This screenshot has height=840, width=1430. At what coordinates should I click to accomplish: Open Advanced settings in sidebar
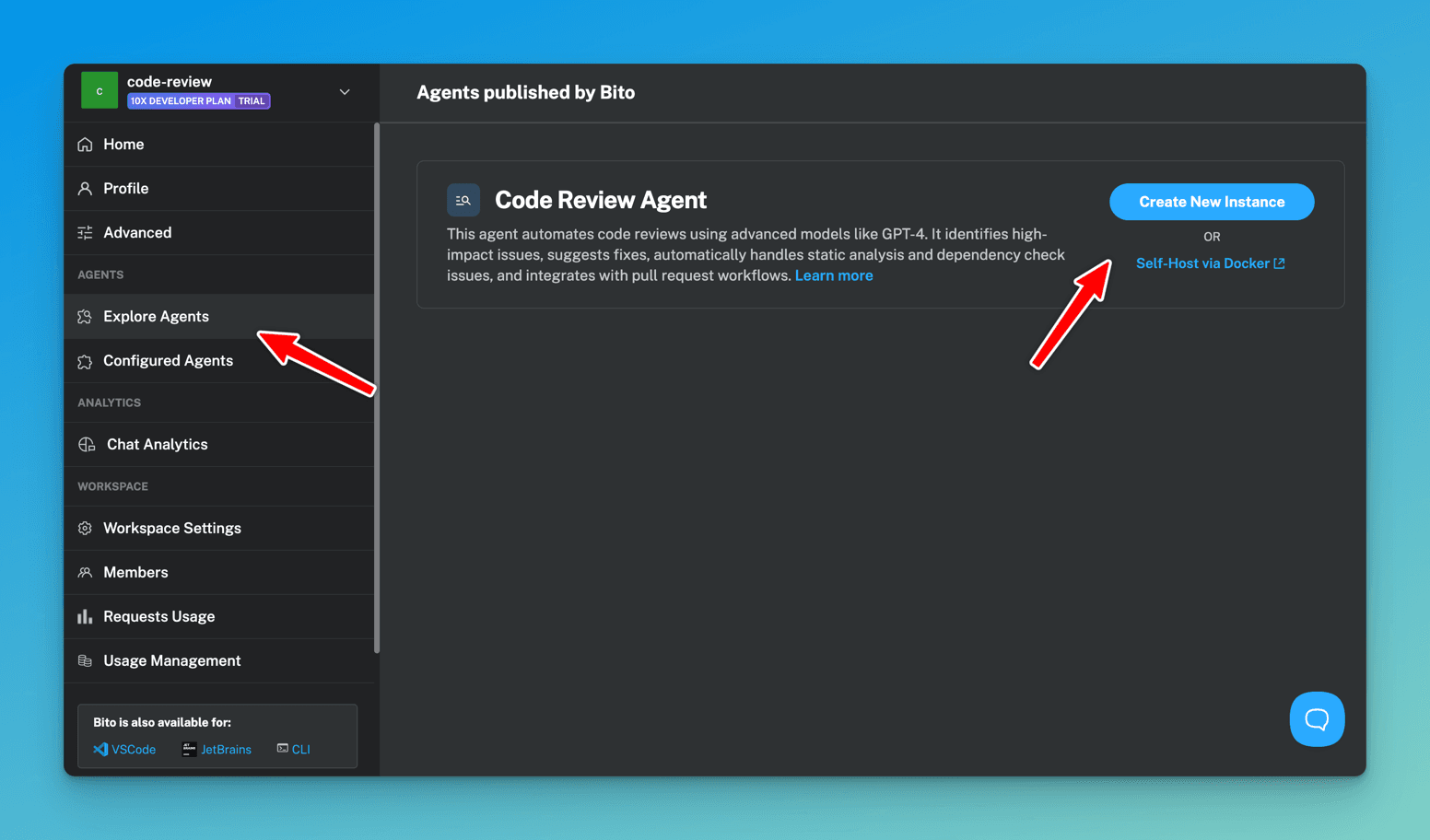tap(219, 233)
